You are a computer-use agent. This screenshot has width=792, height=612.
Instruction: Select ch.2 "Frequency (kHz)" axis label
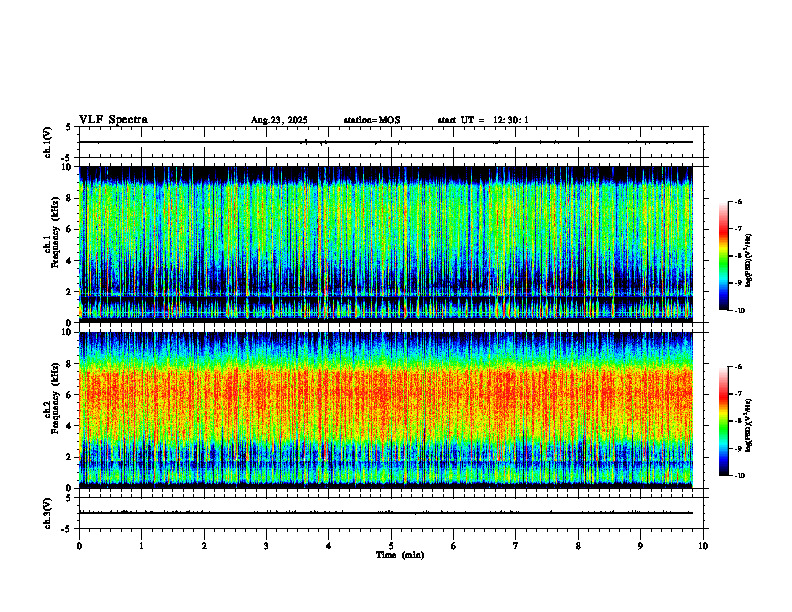point(55,398)
